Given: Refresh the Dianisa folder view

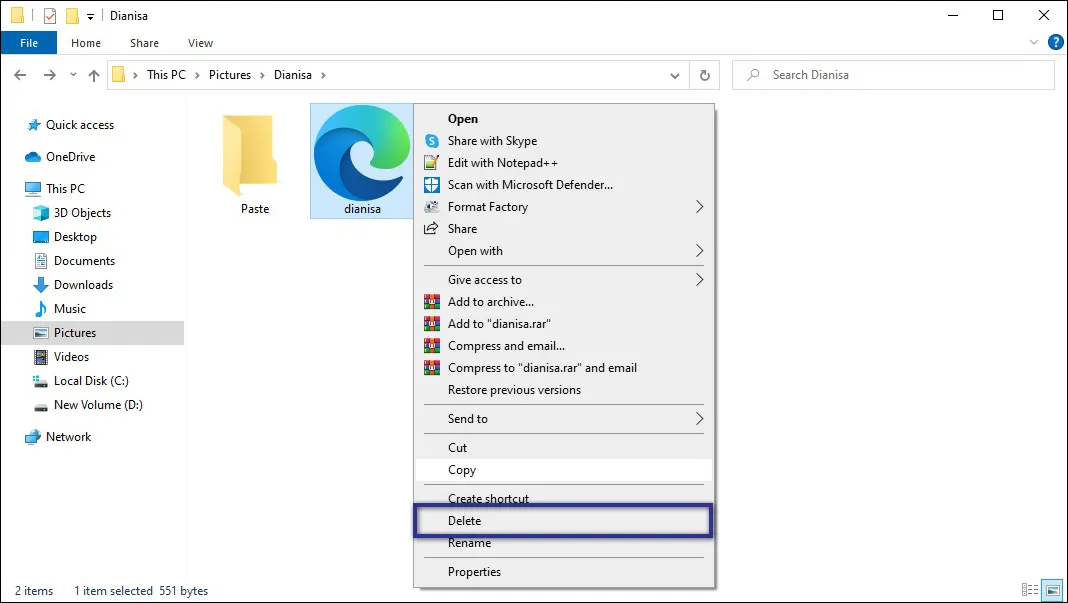Looking at the screenshot, I should click(705, 74).
